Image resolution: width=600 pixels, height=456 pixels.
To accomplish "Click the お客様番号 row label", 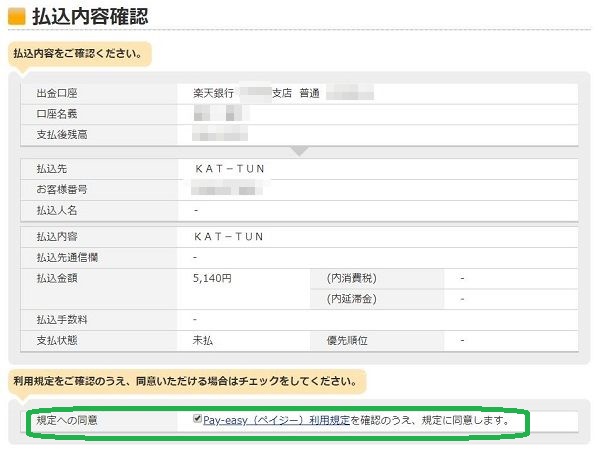I will click(62, 189).
